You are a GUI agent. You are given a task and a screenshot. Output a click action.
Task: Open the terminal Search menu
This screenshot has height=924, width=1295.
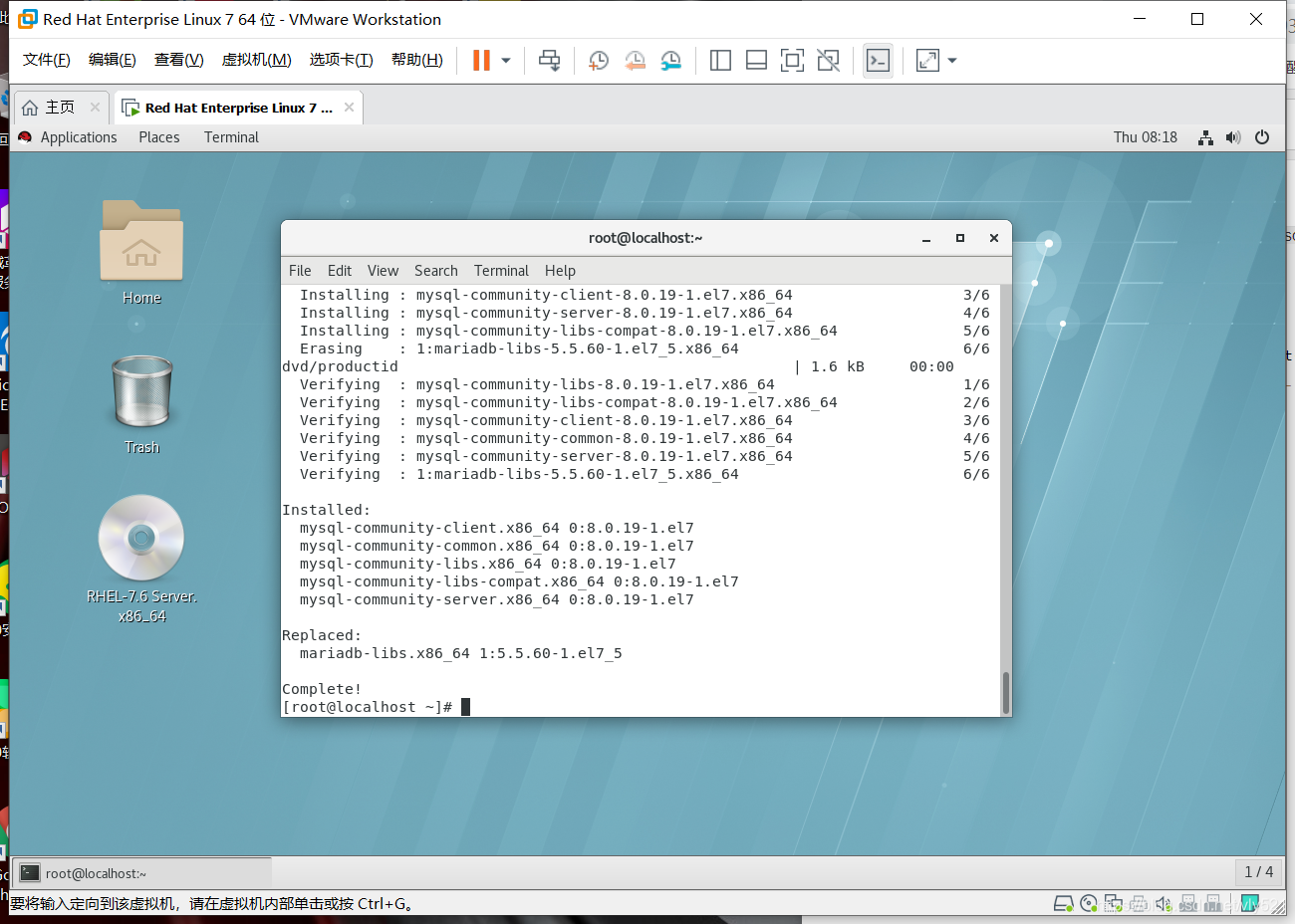tap(436, 271)
